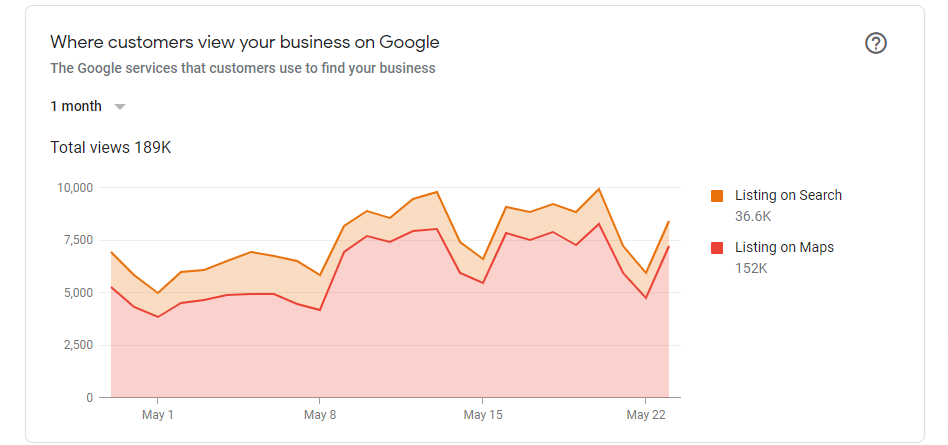
Task: Click the orange Listing on Search swatch
Action: click(x=717, y=195)
